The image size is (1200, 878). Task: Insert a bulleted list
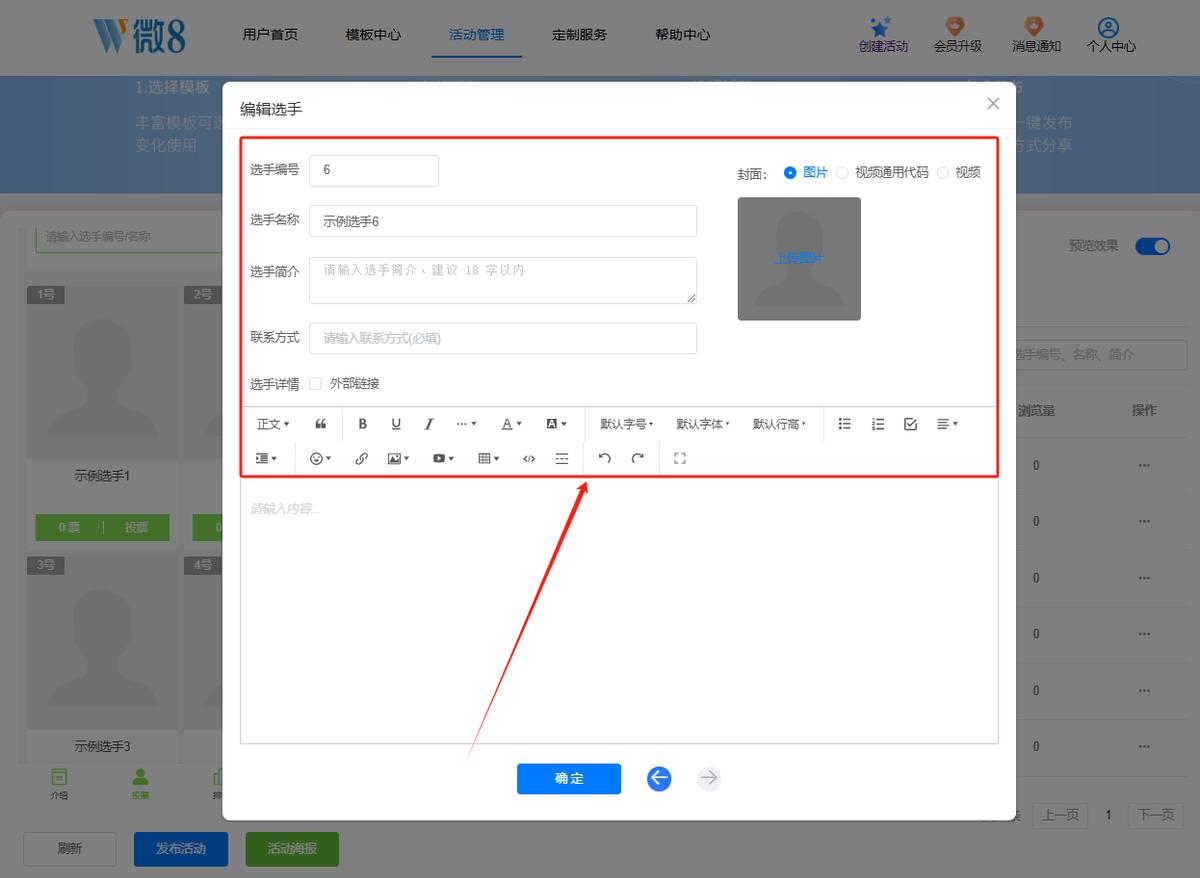point(845,424)
